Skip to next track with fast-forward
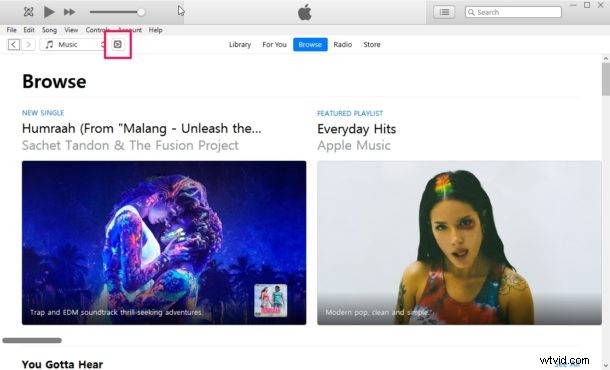This screenshot has height=370, width=610. pos(70,12)
